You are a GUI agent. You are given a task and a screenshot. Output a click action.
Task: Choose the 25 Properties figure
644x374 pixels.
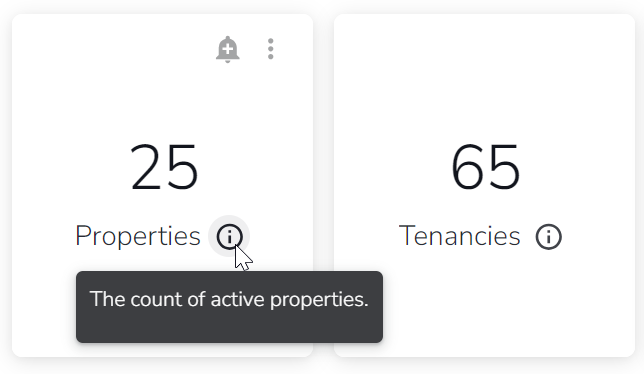coord(164,167)
